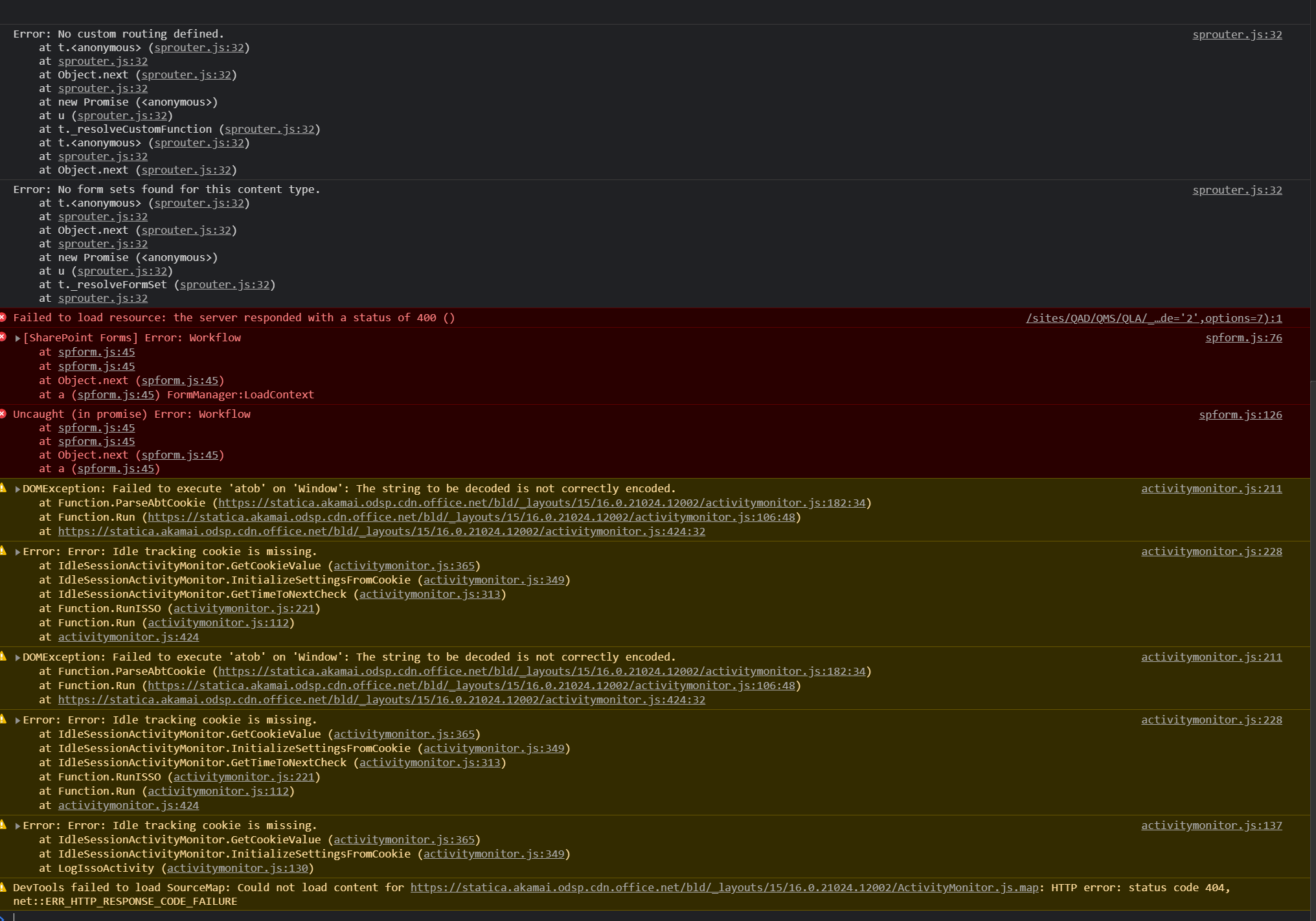Viewport: 1316px width, 921px height.
Task: Open the /sites/QAD/QMS/QLA resource link
Action: coord(1153,318)
